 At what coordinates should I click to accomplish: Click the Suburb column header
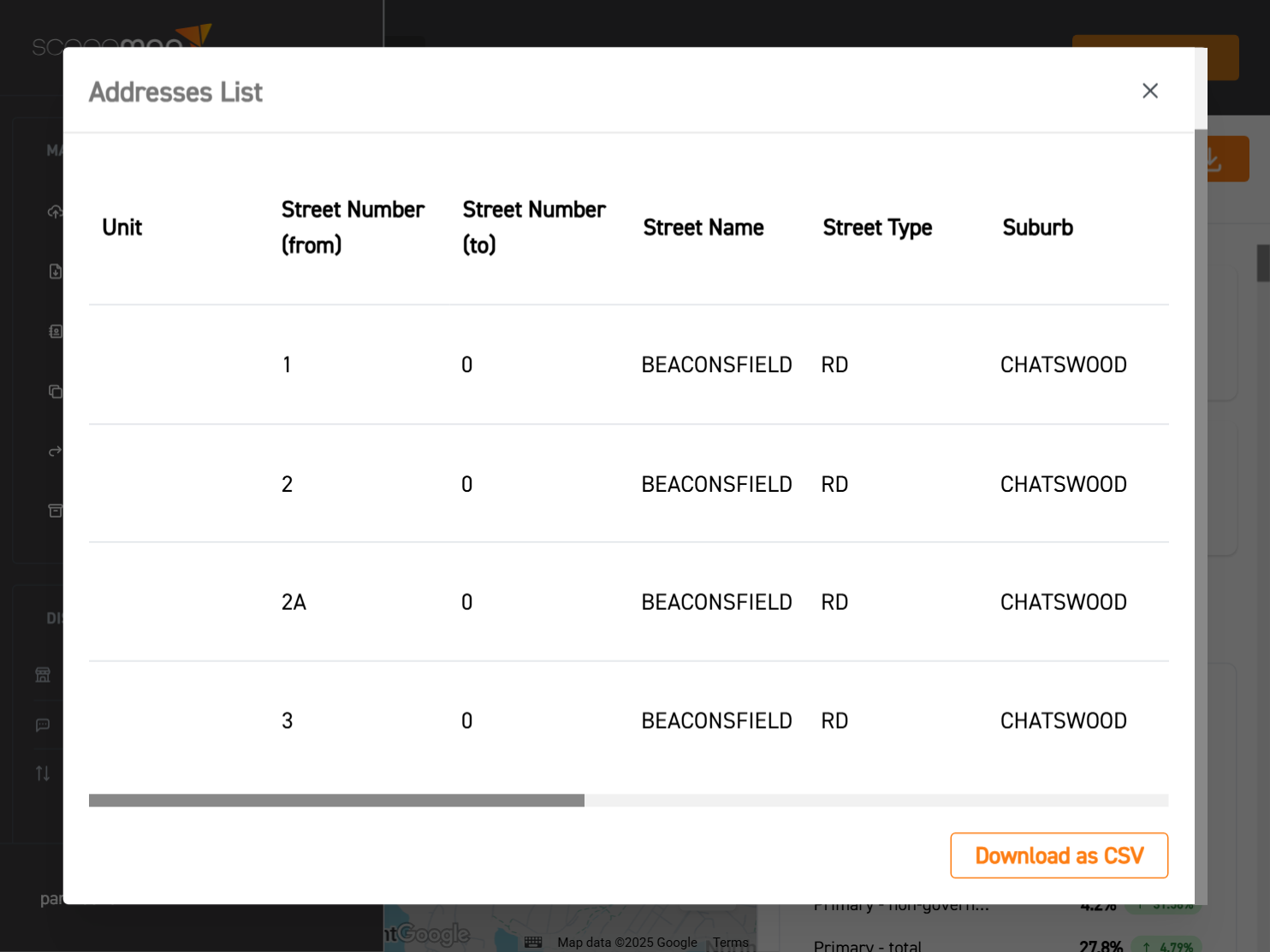pos(1037,228)
